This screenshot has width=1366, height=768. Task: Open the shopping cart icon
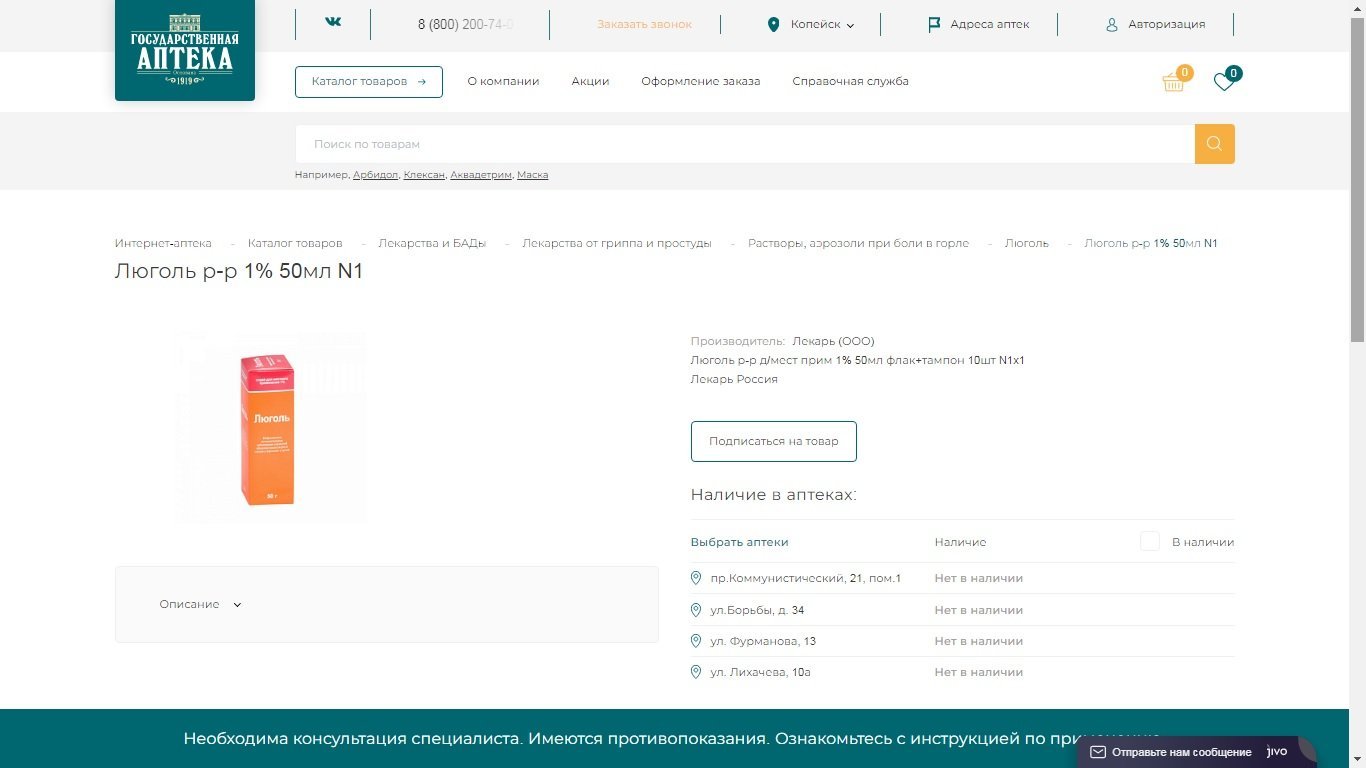point(1174,82)
